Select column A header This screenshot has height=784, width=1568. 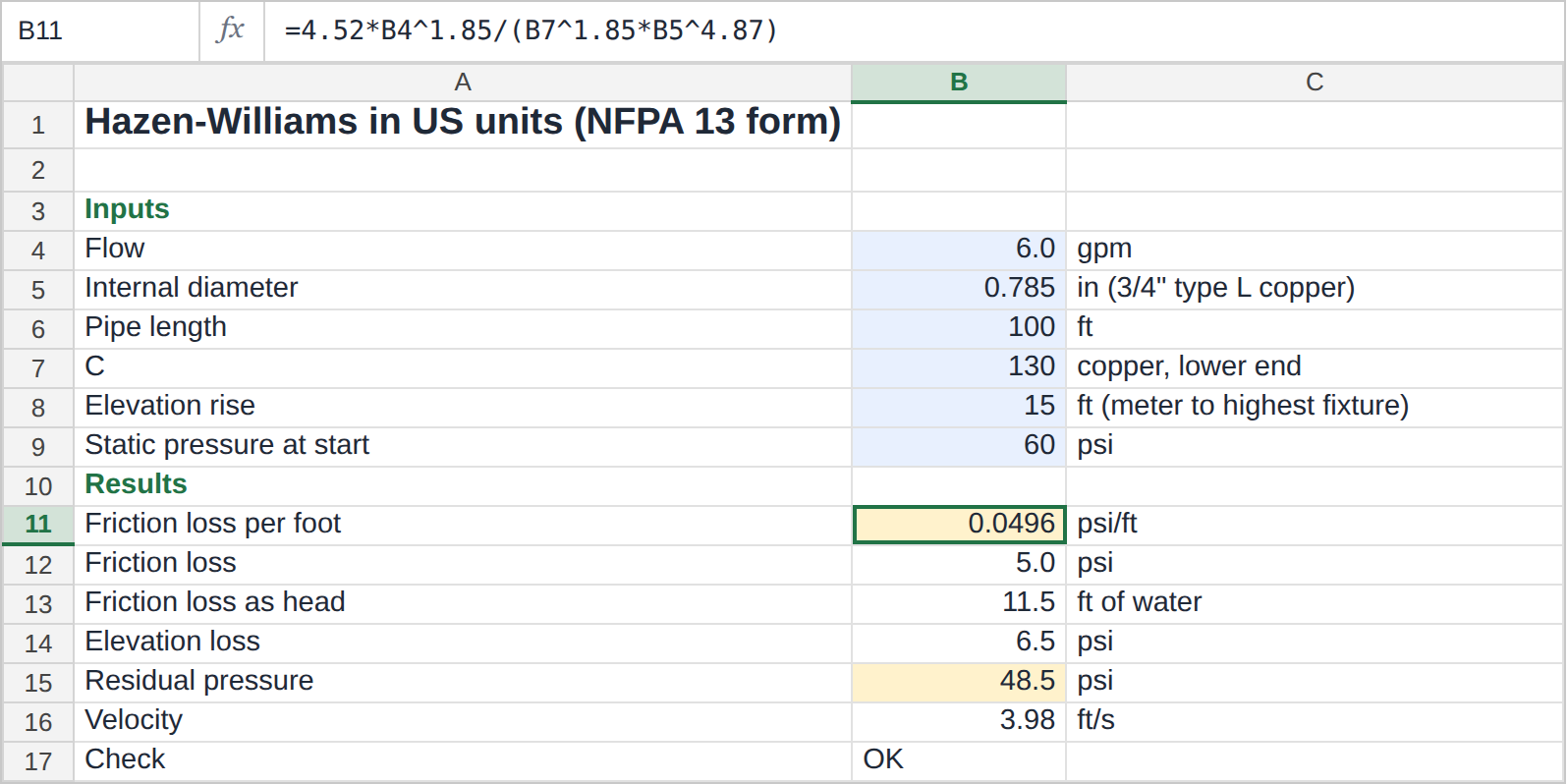(x=463, y=83)
